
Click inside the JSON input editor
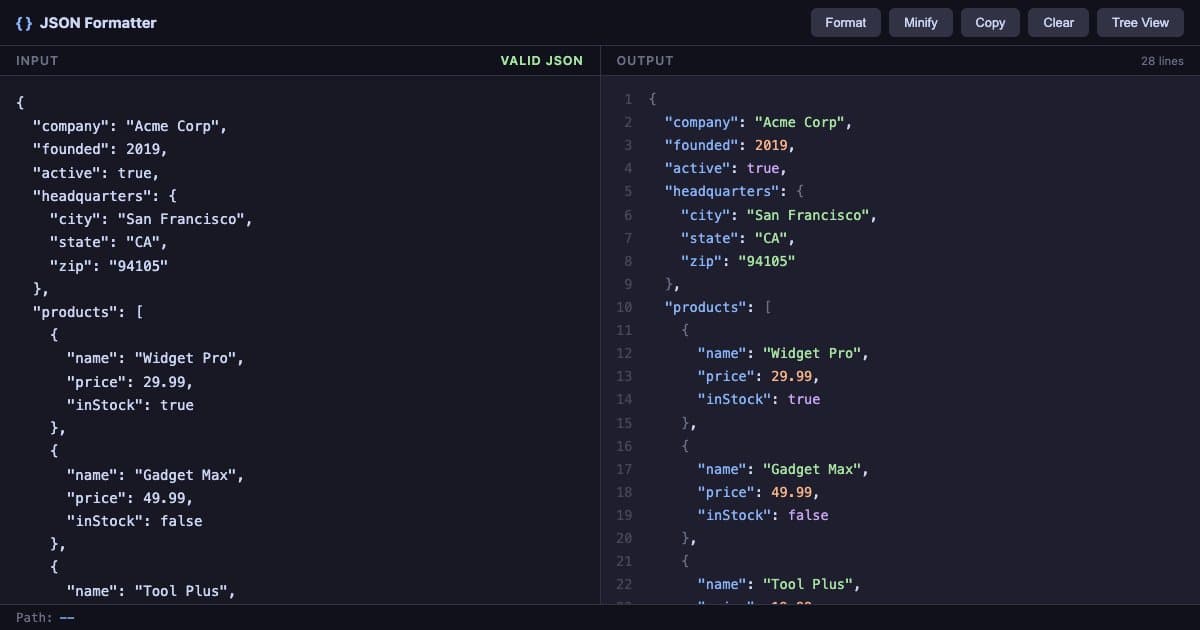[x=300, y=340]
